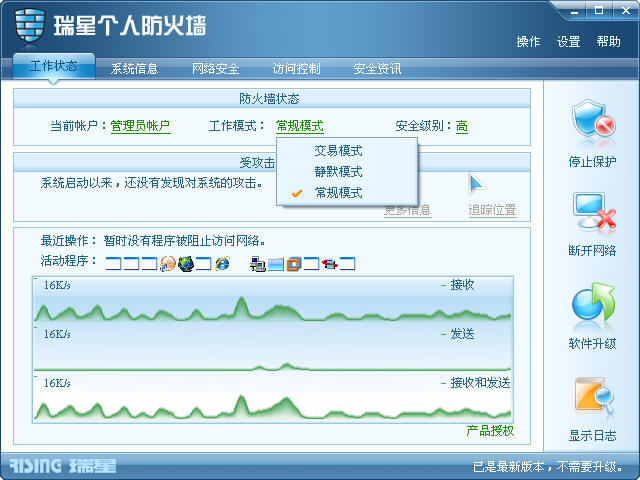640x480 pixels.
Task: Click the 接收 traffic graph
Action: coord(273,300)
